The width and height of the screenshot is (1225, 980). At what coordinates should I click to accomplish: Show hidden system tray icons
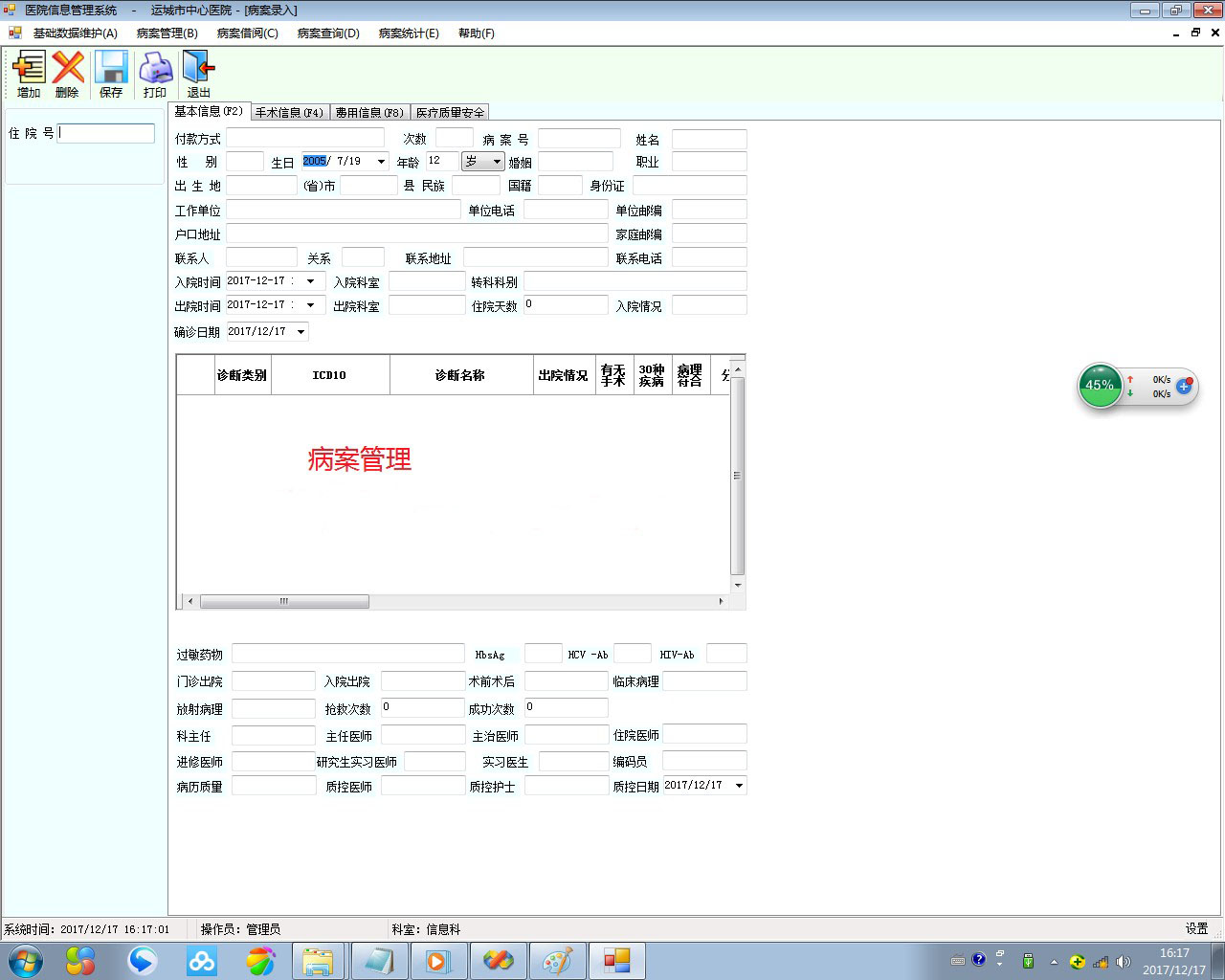(x=1054, y=962)
